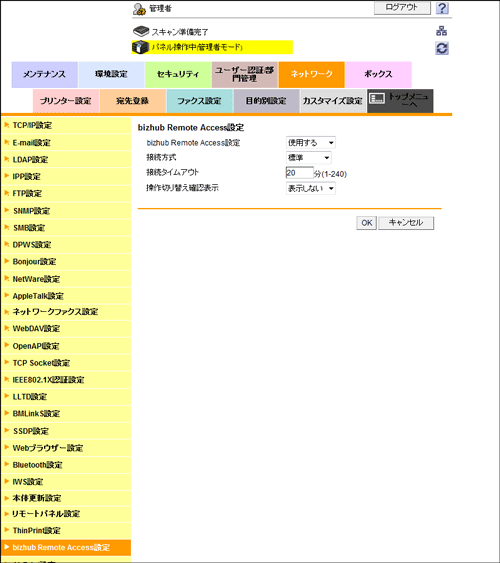Open the customize settings tab
Image resolution: width=500 pixels, height=563 pixels.
coord(333,101)
